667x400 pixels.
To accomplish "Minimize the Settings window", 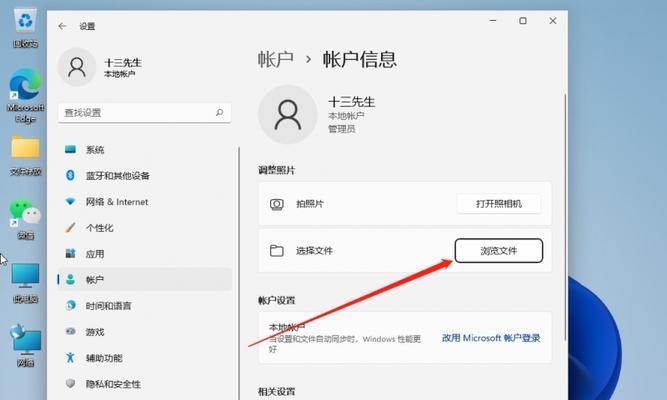I will 493,20.
